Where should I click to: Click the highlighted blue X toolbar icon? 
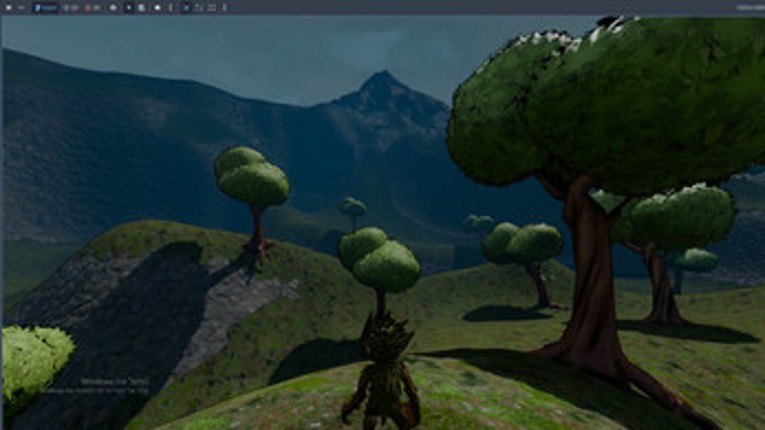[186, 8]
